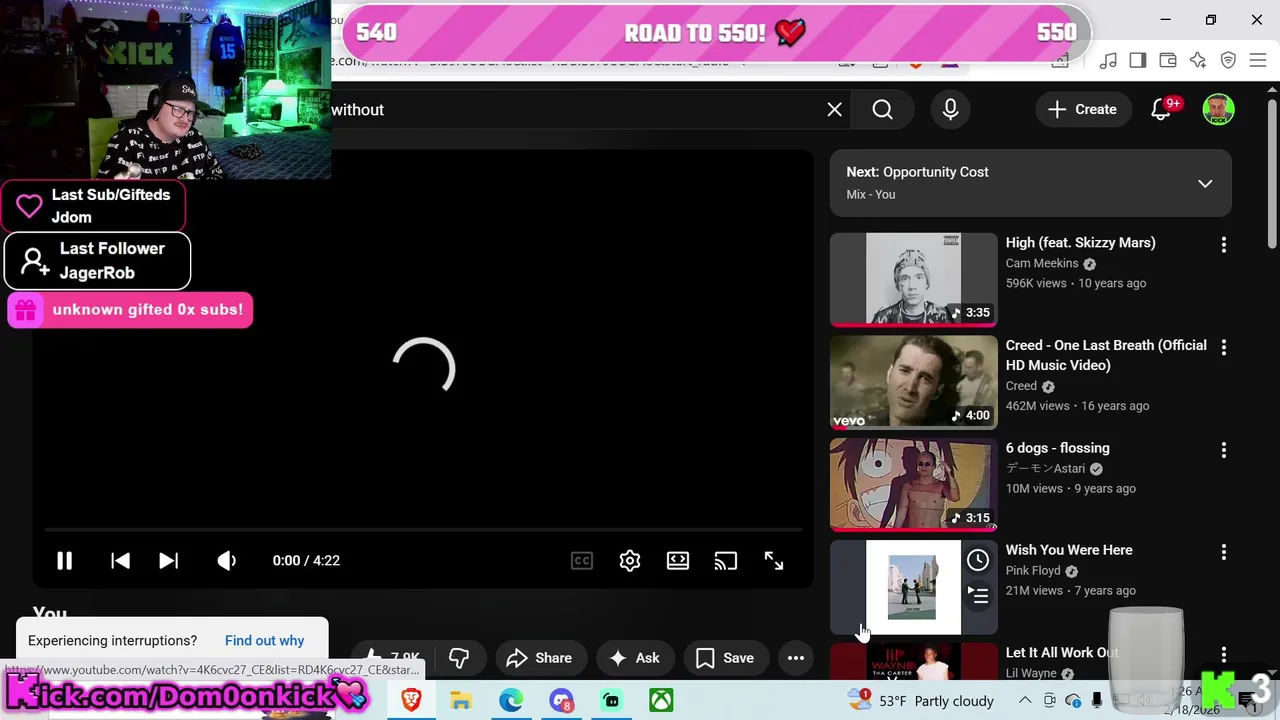Toggle closed captions in the player
This screenshot has height=720, width=1280.
(582, 561)
